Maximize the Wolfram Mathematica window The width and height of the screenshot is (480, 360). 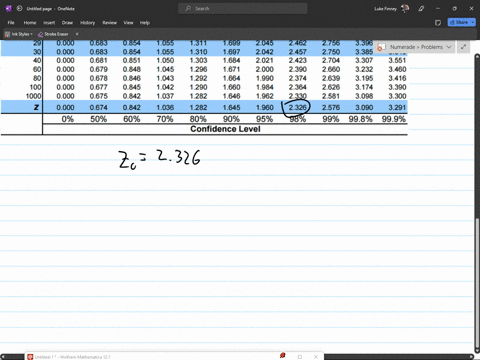click(300, 357)
